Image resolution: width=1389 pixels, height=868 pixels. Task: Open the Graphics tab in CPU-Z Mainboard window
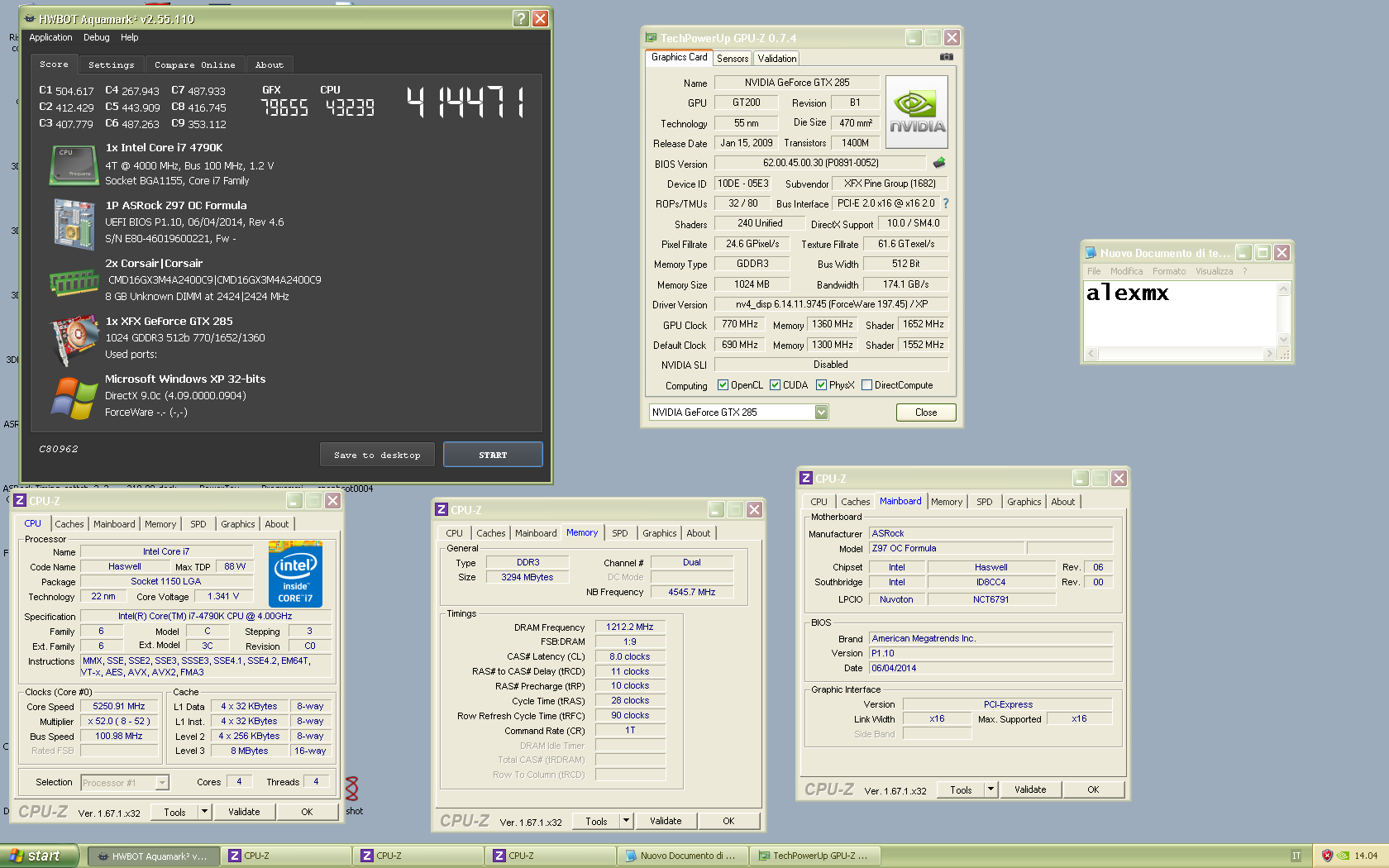click(x=1024, y=502)
